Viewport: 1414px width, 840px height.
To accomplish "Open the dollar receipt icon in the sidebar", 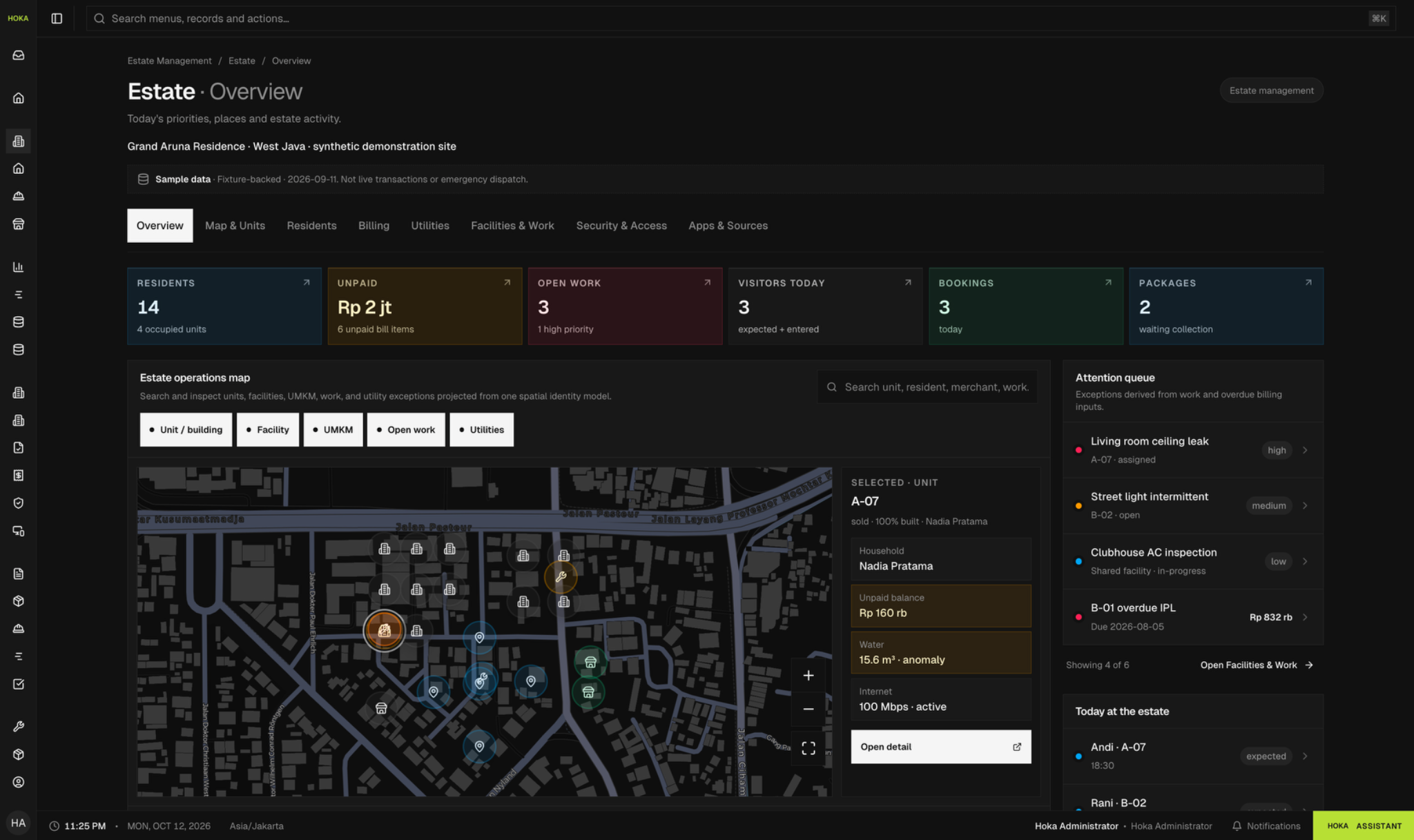I will click(x=19, y=476).
